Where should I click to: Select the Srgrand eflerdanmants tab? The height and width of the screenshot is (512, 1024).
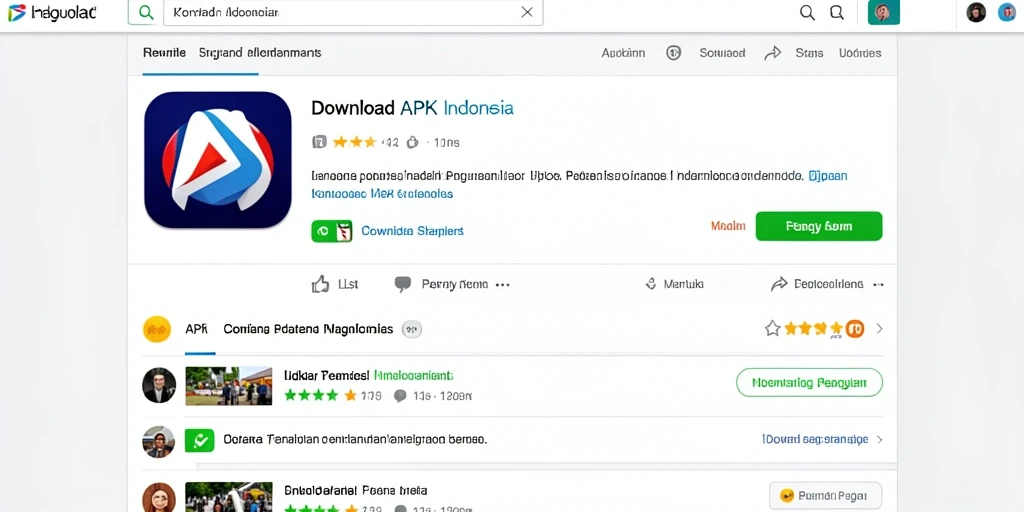(260, 53)
